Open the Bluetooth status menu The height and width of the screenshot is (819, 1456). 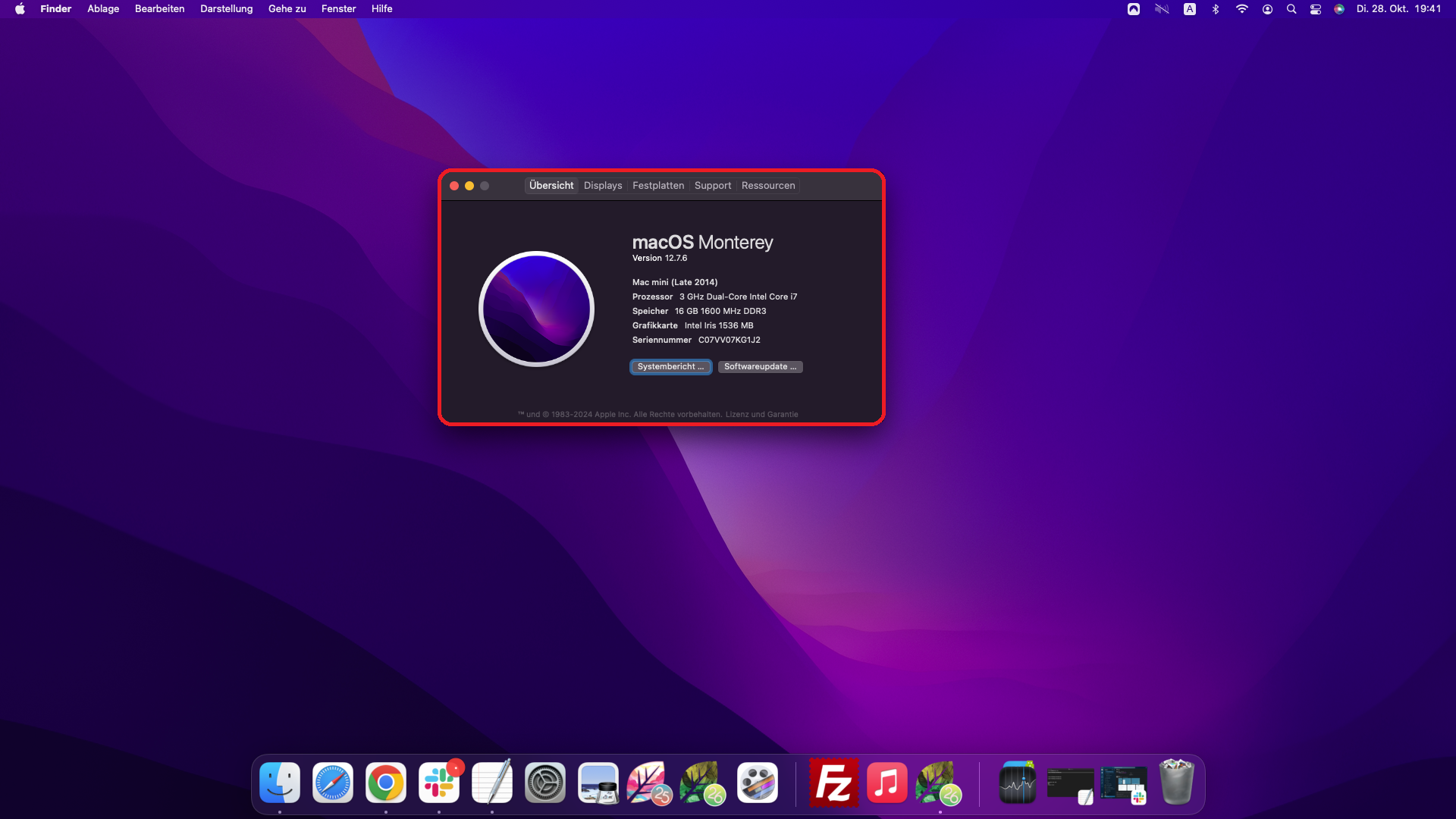[1216, 9]
